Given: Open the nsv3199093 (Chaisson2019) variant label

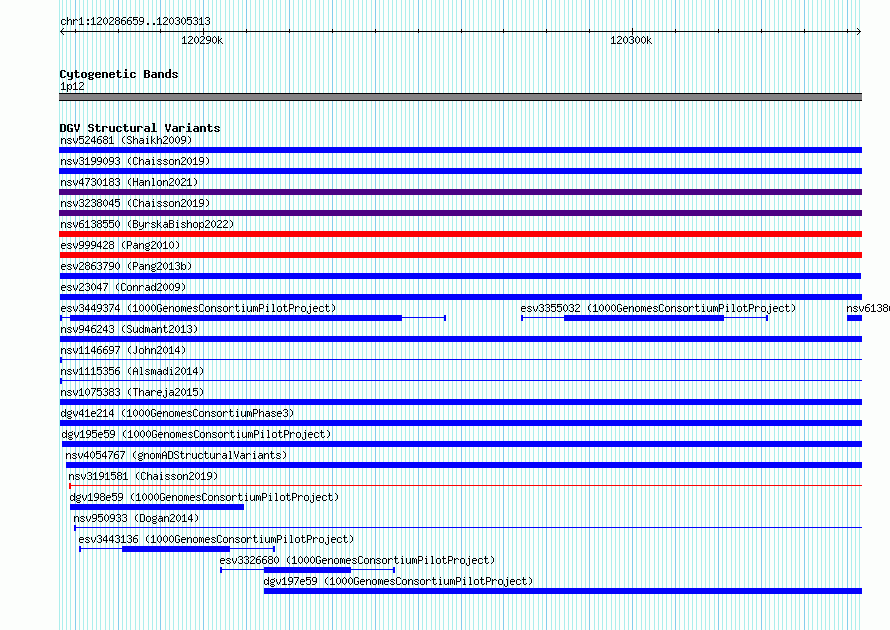Looking at the screenshot, I should [x=135, y=161].
